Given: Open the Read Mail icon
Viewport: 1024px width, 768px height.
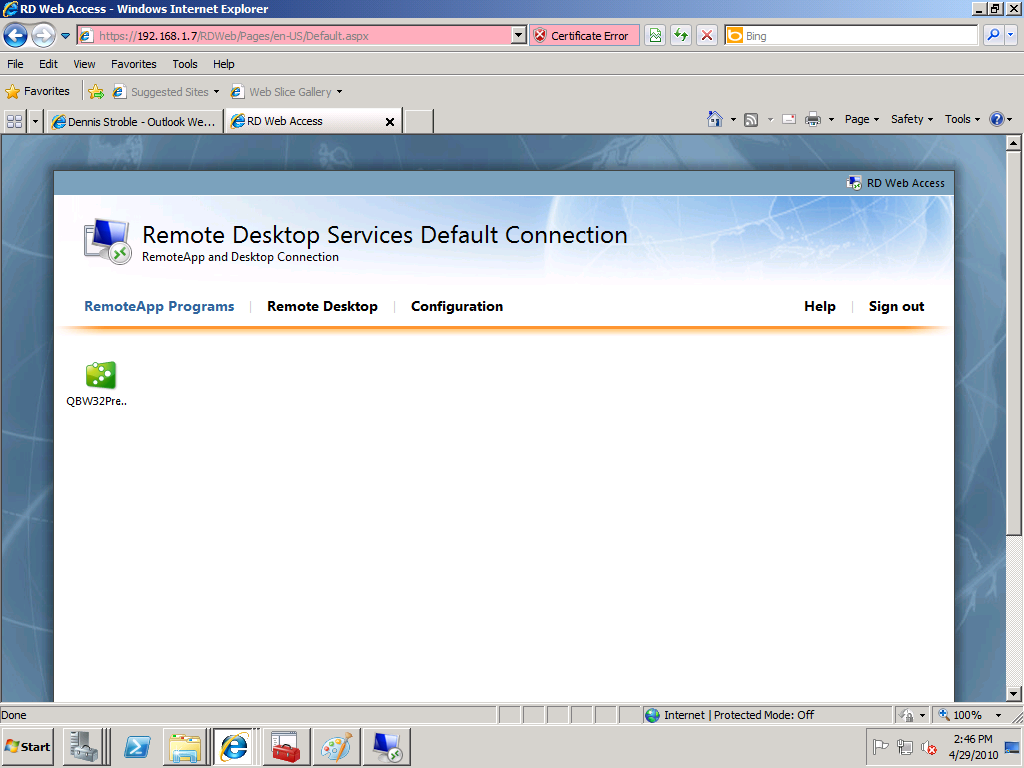Looking at the screenshot, I should pos(789,118).
